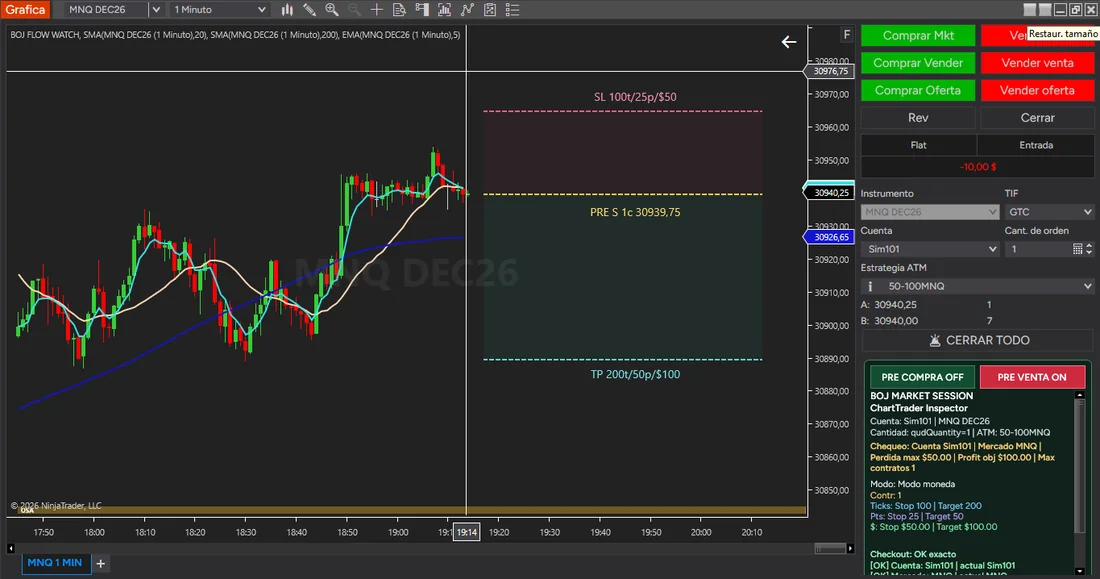Click the SL 100t/25p/$50 stop line label

point(635,97)
